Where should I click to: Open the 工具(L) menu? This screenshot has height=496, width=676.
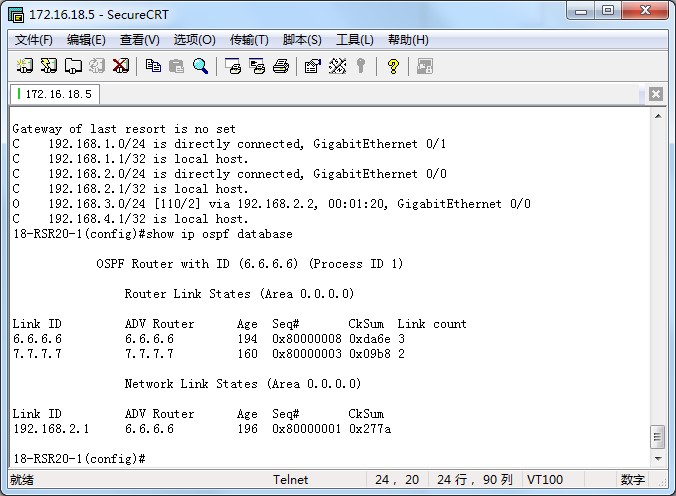[x=354, y=40]
